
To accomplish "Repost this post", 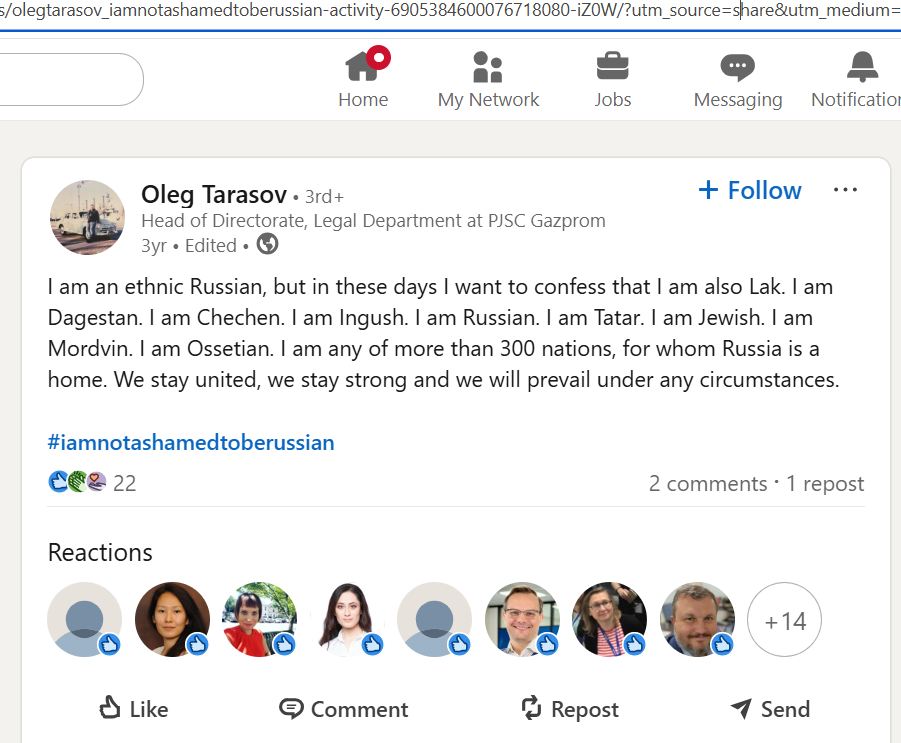I will tap(570, 709).
